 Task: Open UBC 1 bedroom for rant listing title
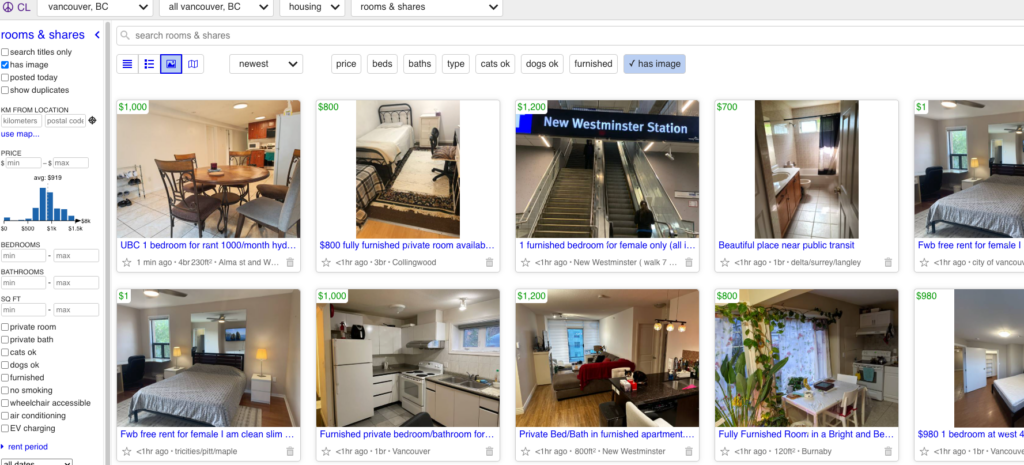(x=208, y=245)
